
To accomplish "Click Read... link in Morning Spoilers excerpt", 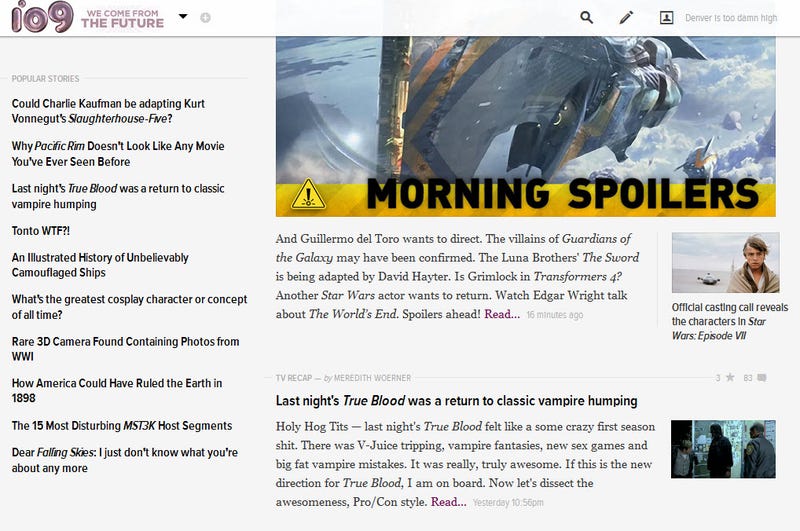I will pos(502,314).
